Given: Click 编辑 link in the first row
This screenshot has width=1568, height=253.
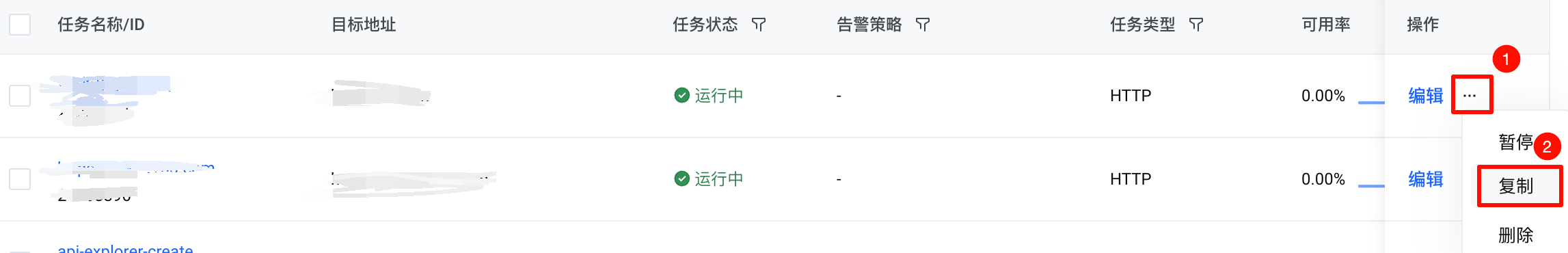Looking at the screenshot, I should (1426, 96).
